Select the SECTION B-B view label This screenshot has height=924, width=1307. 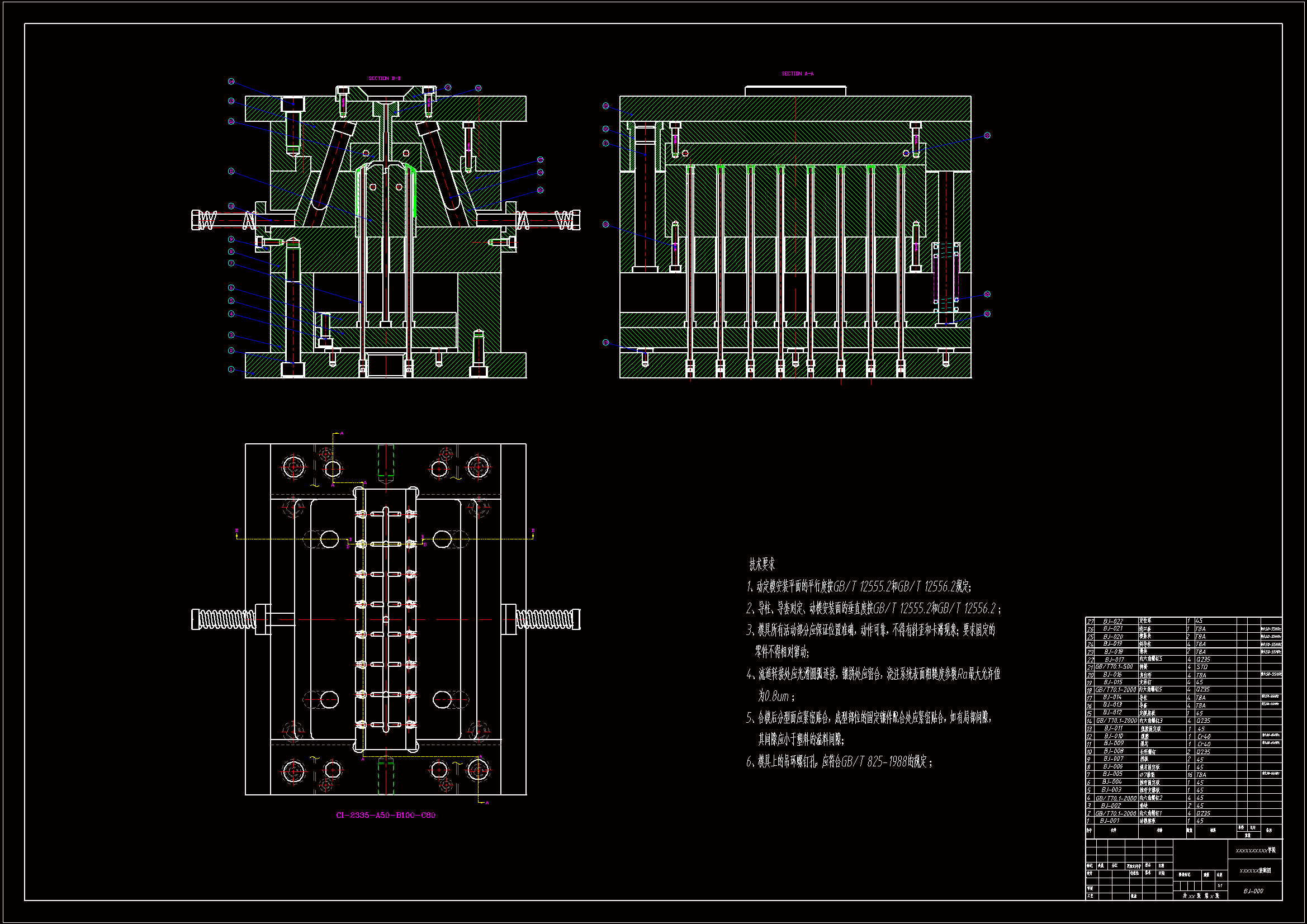click(384, 79)
